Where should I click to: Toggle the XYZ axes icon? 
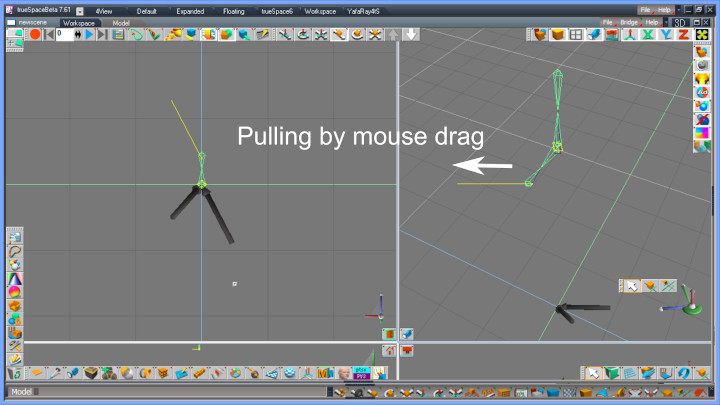[630, 35]
